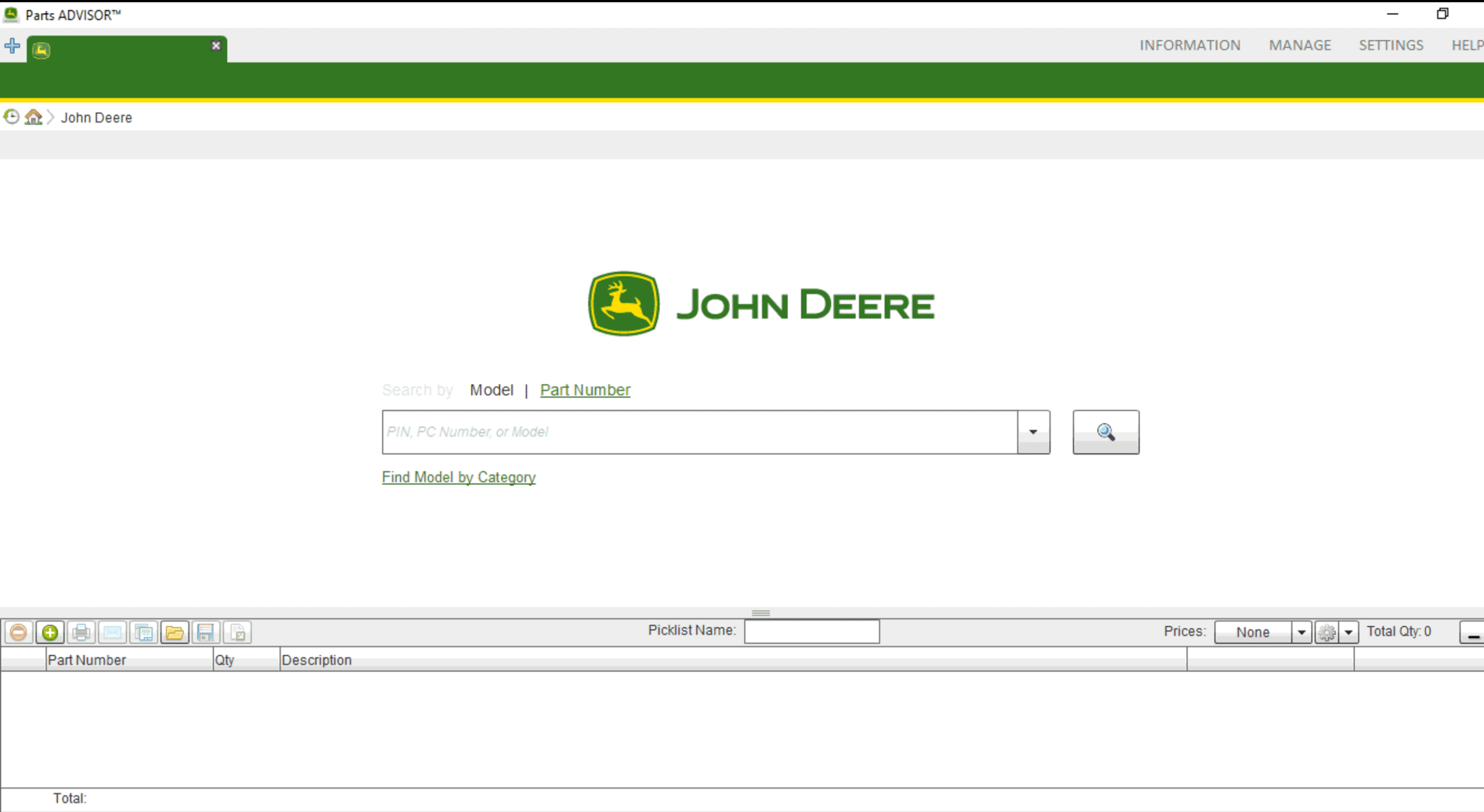The image size is (1484, 812).
Task: Add a part with the green plus icon
Action: pyautogui.click(x=50, y=632)
